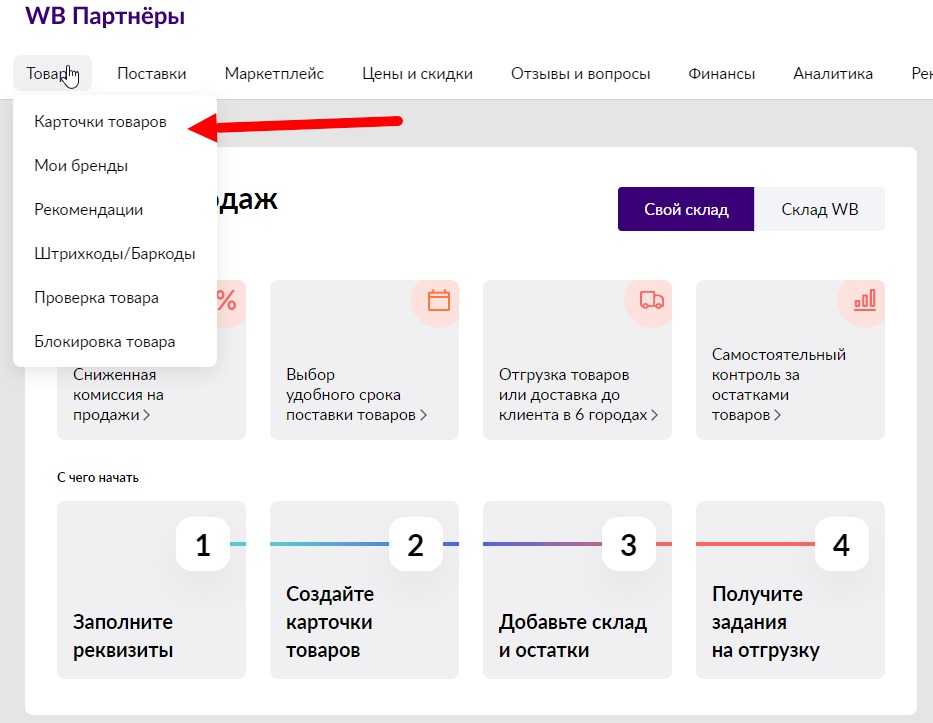
Task: Switch to Свой склад toggle option
Action: tap(685, 210)
